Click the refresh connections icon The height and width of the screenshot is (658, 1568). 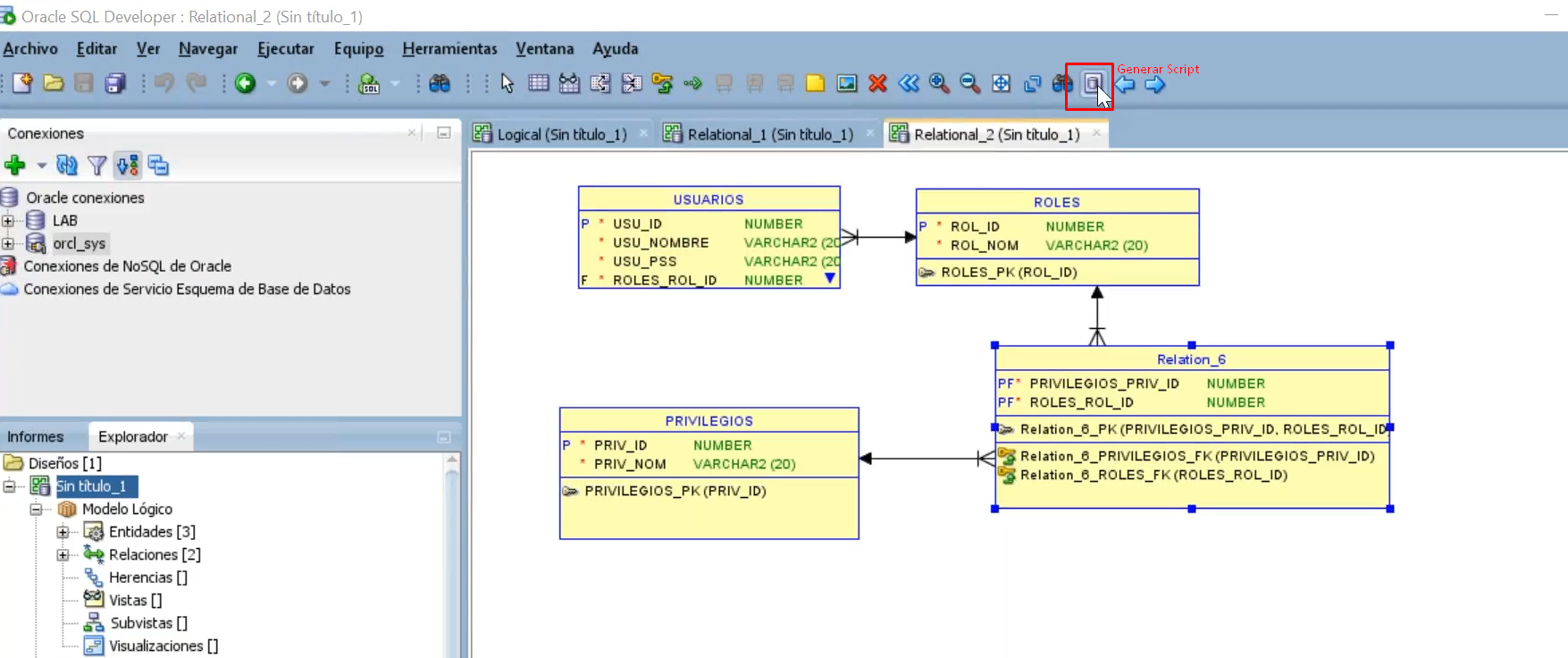point(66,165)
